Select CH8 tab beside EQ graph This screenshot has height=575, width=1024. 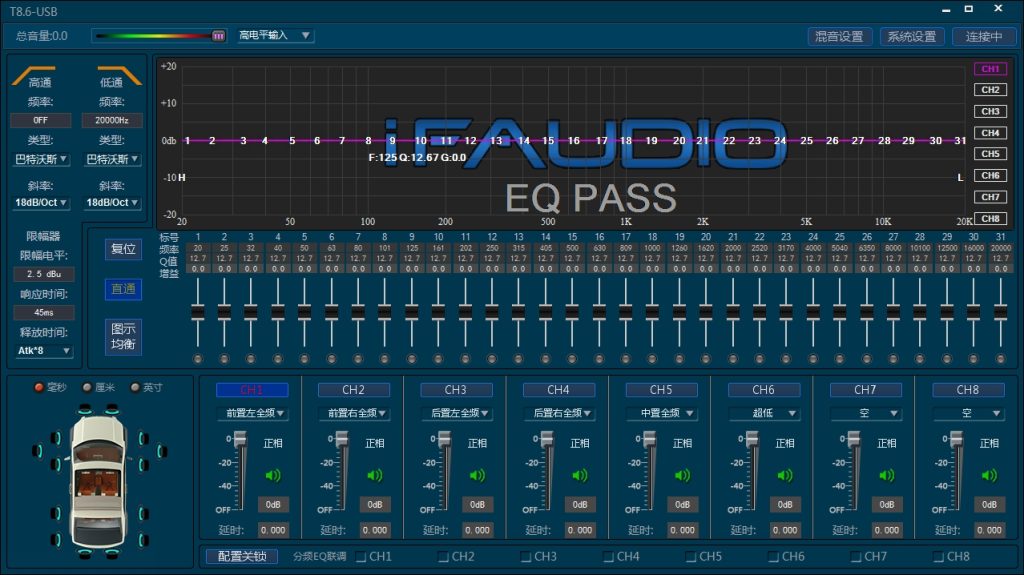tap(990, 218)
